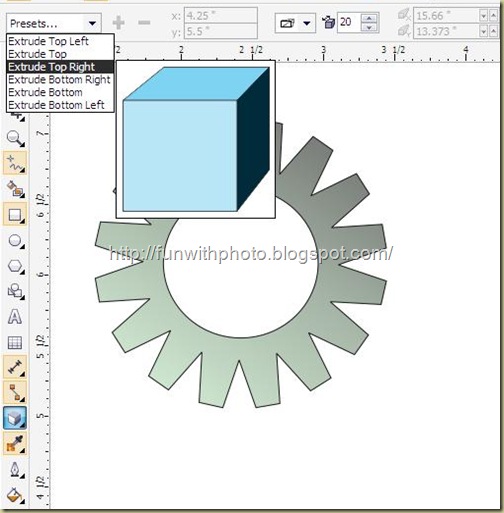
Task: Select the Fill bucket tool
Action: (15, 495)
